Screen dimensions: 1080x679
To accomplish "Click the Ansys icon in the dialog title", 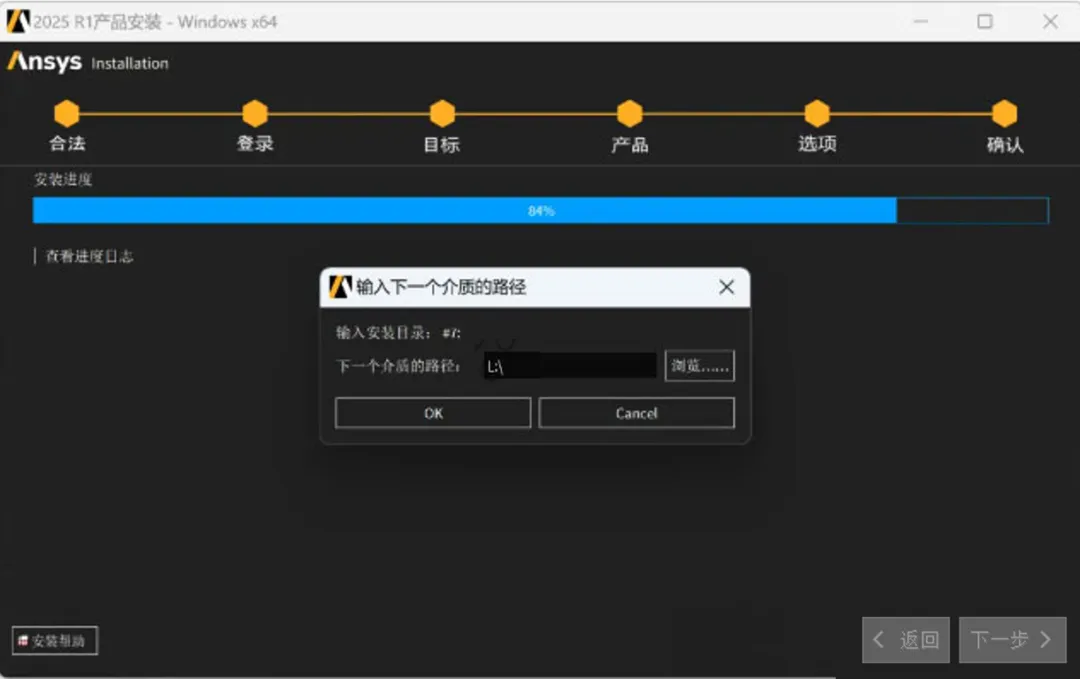I will coord(340,286).
